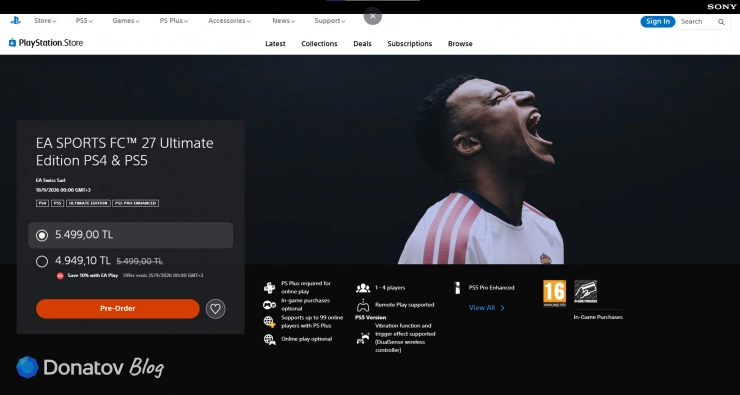Expand the Store dropdown menu
This screenshot has width=740, height=395.
coord(45,21)
